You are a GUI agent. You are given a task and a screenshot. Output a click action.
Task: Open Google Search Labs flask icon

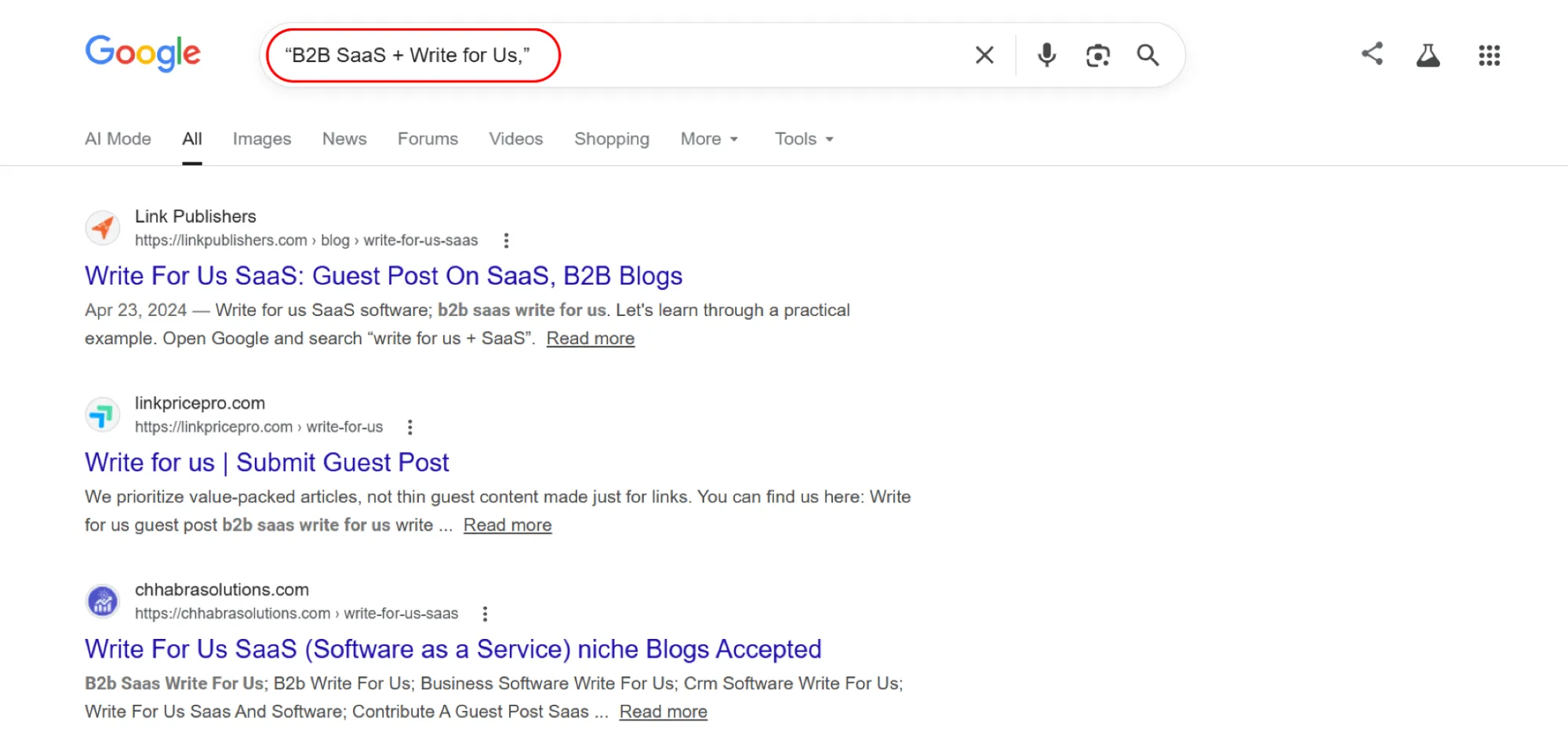point(1428,54)
